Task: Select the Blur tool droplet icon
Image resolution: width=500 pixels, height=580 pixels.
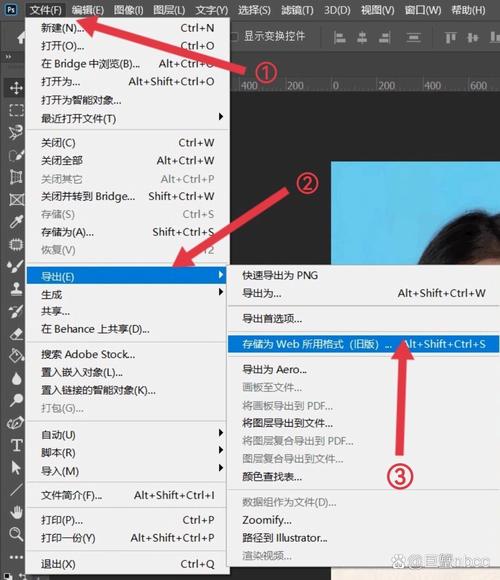Action: 16,378
